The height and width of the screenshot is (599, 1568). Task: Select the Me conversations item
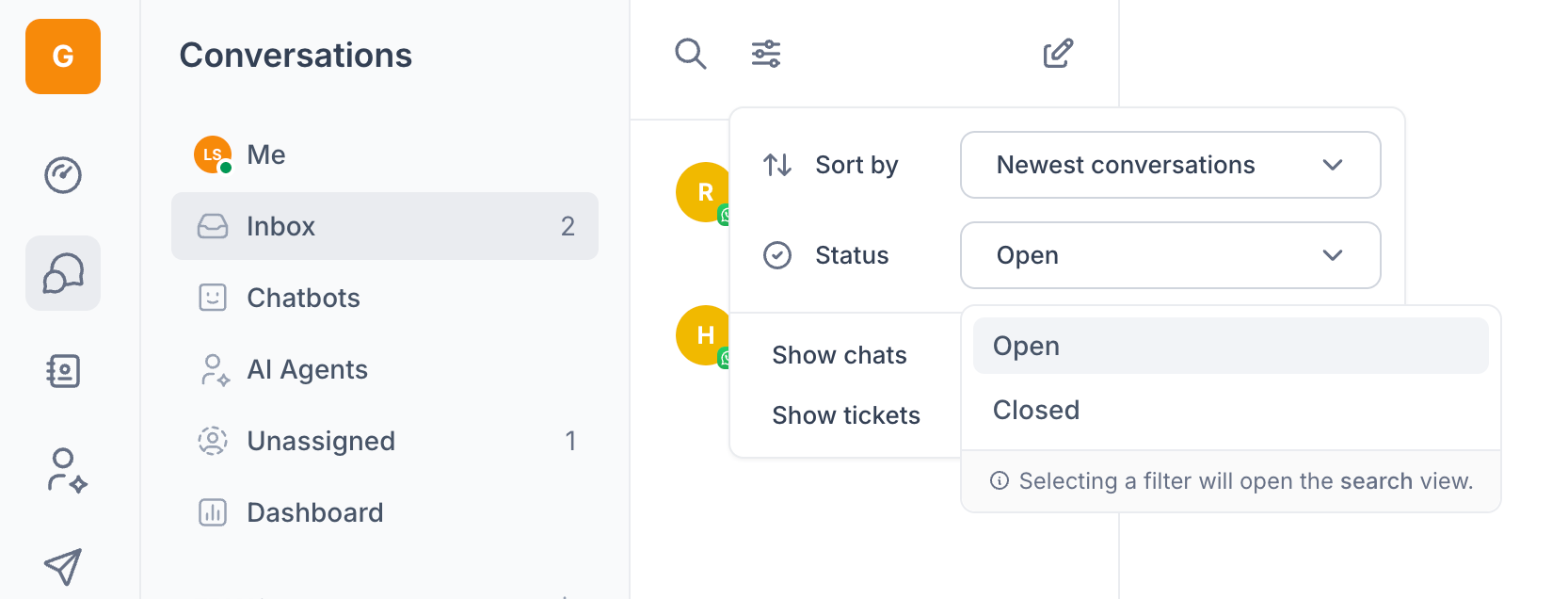point(265,154)
